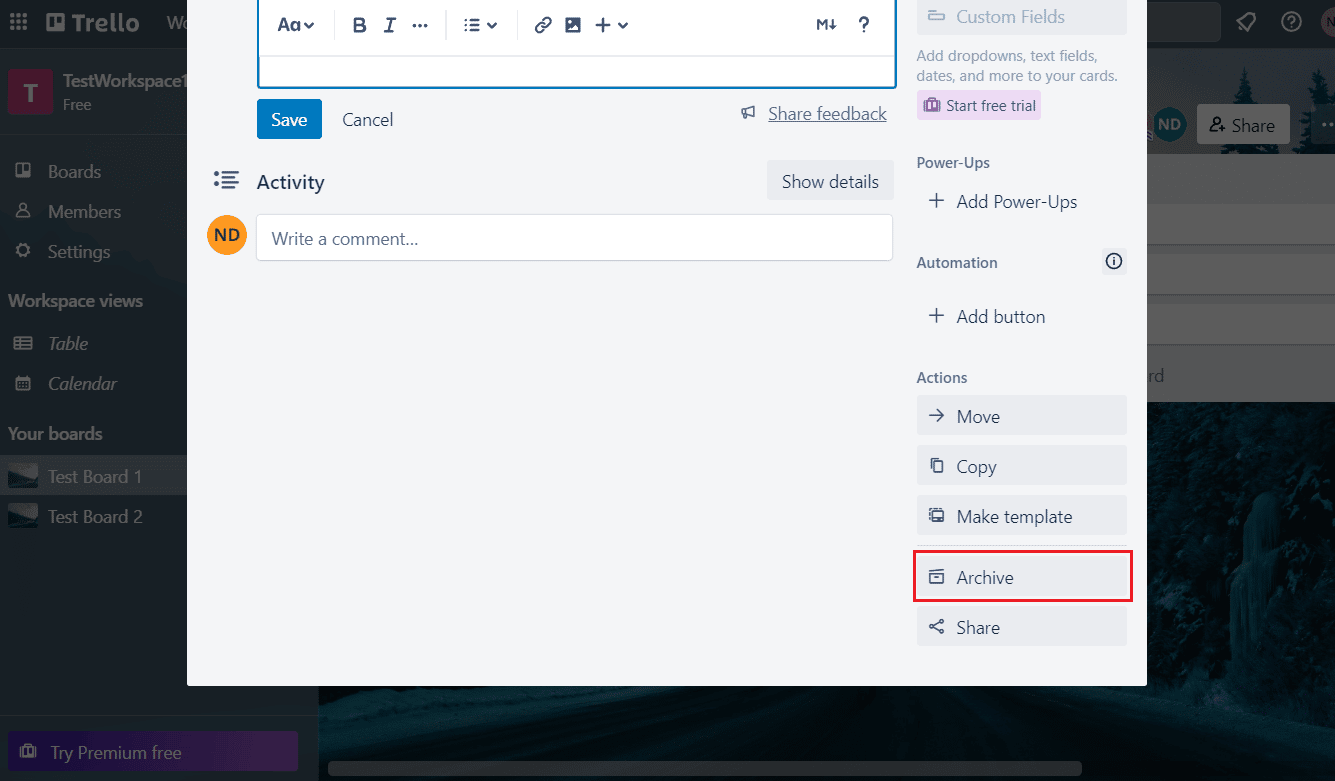This screenshot has height=781, width=1335.
Task: Make template from this card
Action: click(1021, 516)
